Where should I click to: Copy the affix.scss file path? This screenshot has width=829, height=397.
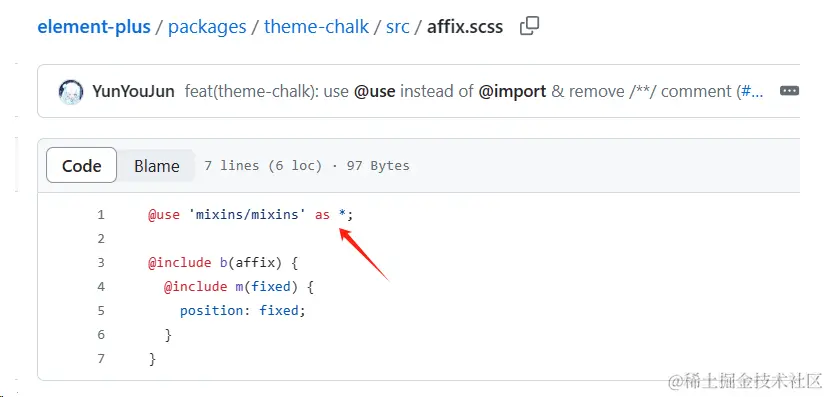pyautogui.click(x=529, y=26)
